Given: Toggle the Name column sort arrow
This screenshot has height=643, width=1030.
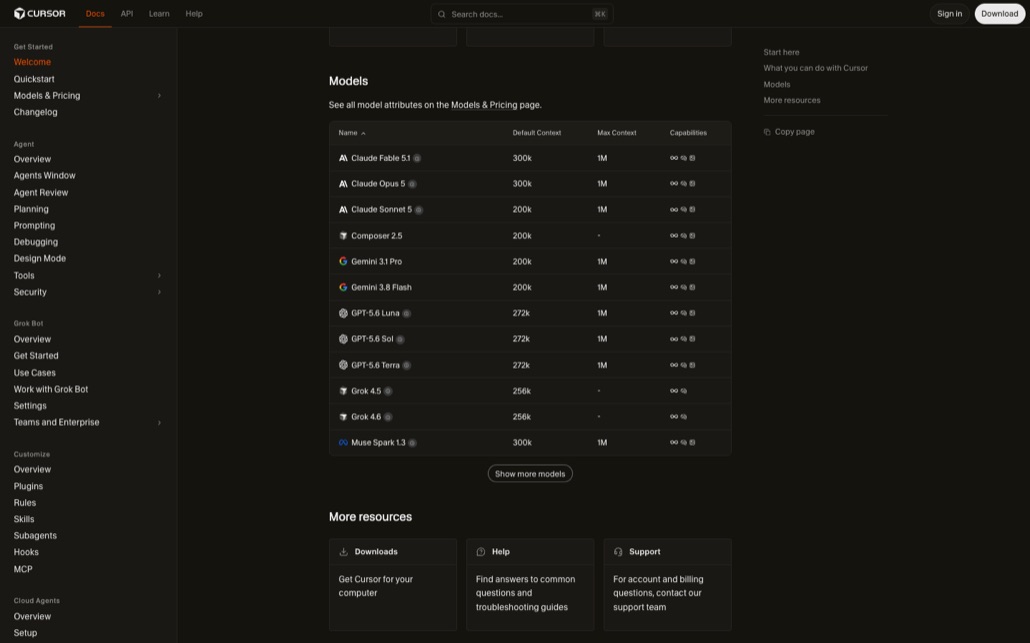Looking at the screenshot, I should 363,133.
